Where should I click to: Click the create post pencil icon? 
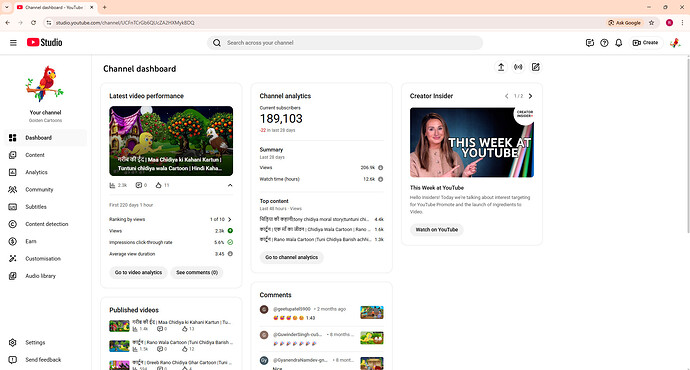point(536,67)
